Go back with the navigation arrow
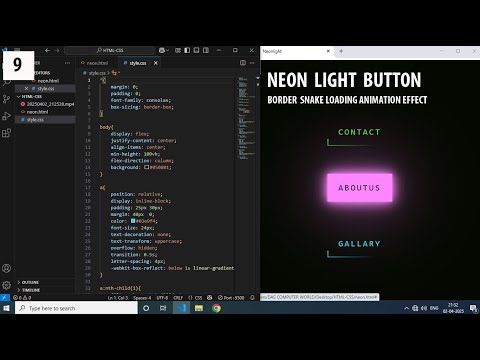 tap(47, 50)
